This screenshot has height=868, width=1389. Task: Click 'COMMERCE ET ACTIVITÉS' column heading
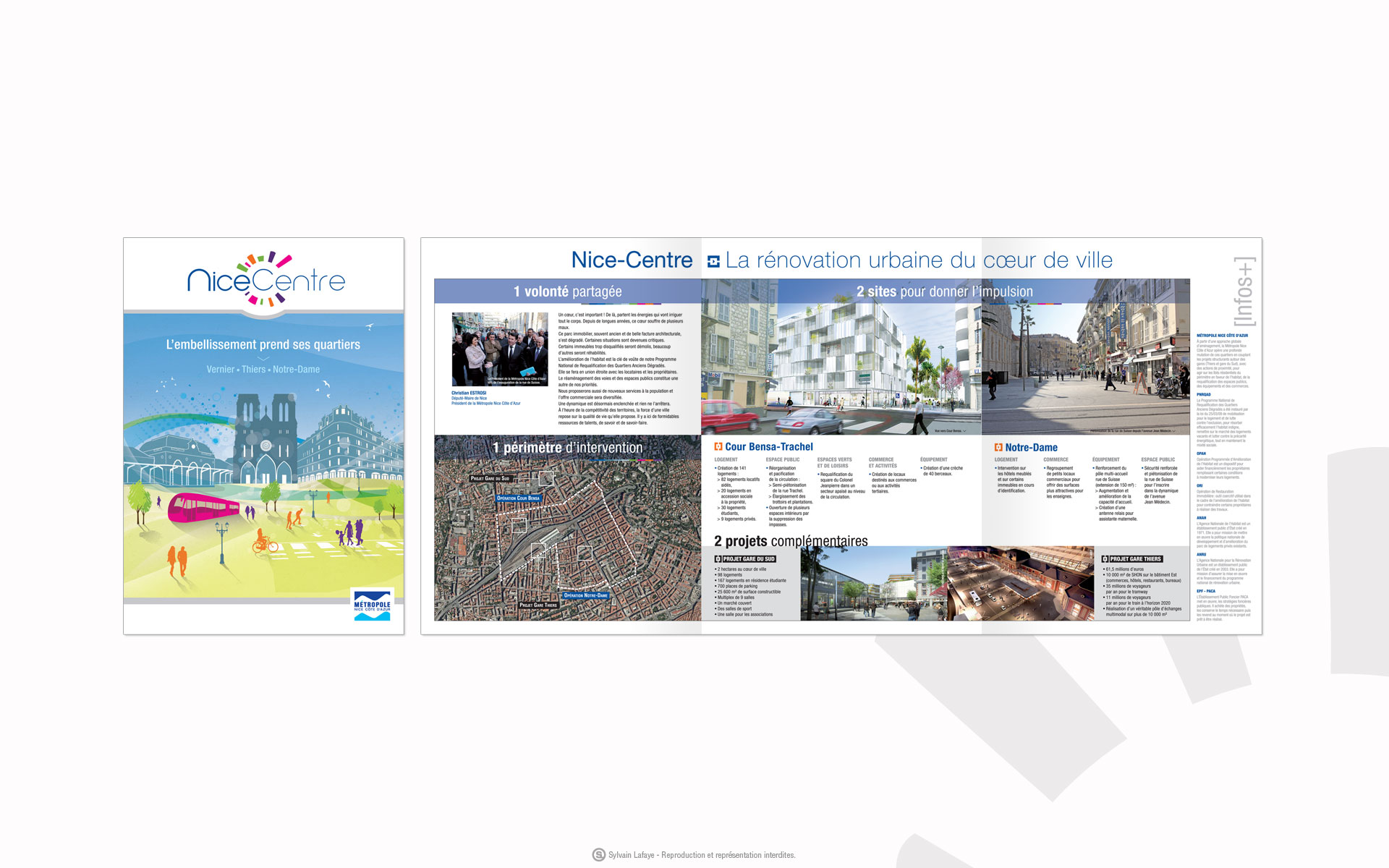(x=883, y=463)
